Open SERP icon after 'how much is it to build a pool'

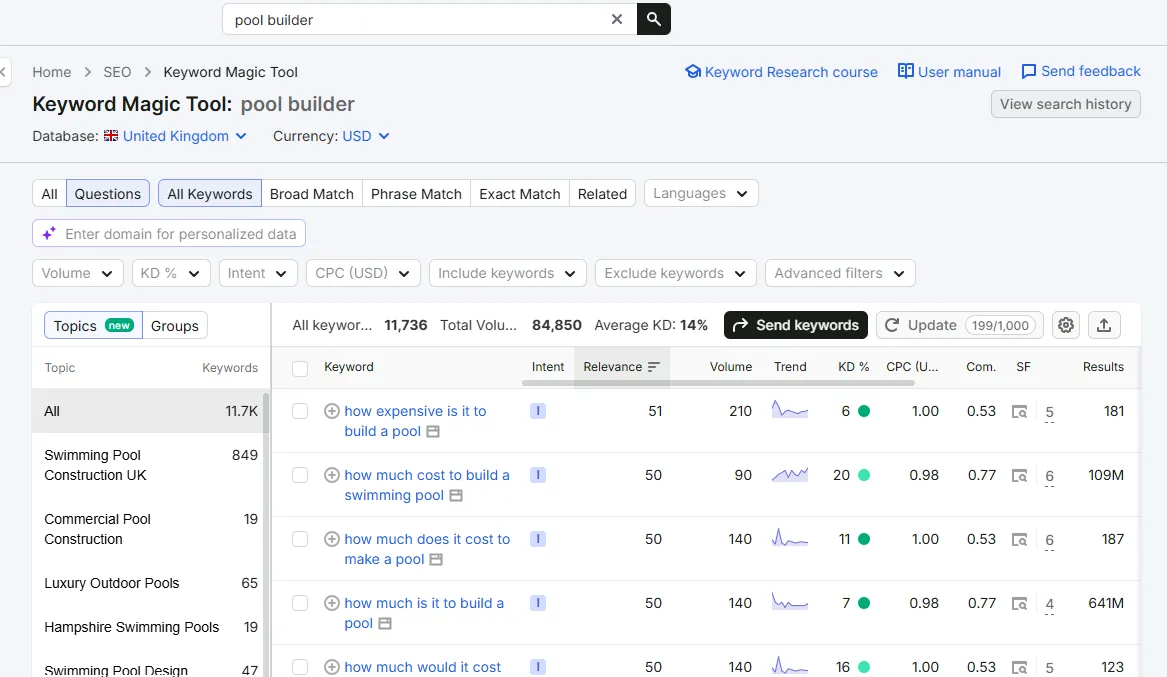click(385, 623)
